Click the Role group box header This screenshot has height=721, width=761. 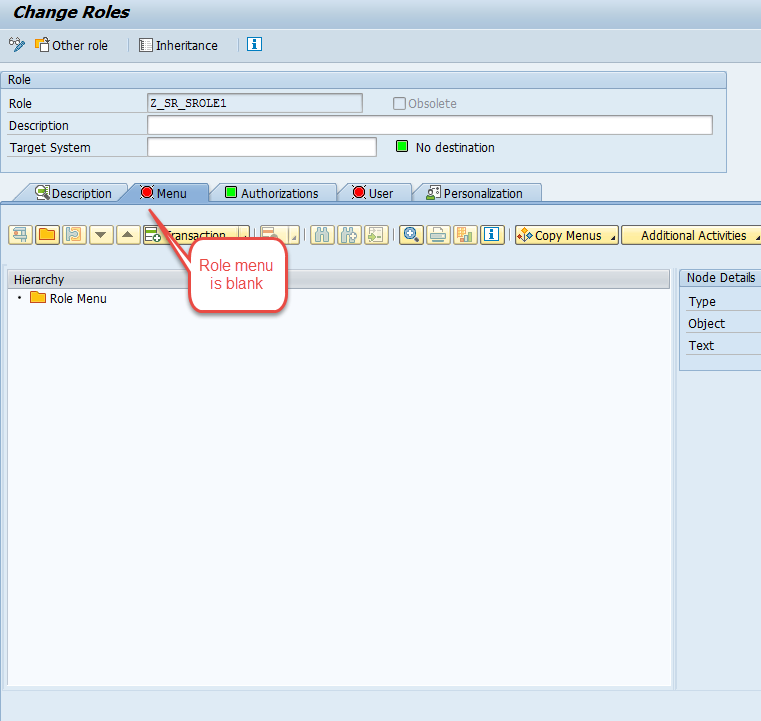click(363, 80)
